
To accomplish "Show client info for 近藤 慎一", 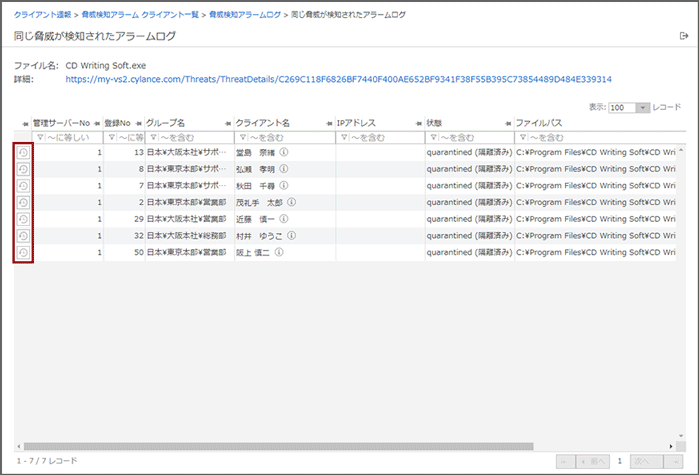I will 284,219.
